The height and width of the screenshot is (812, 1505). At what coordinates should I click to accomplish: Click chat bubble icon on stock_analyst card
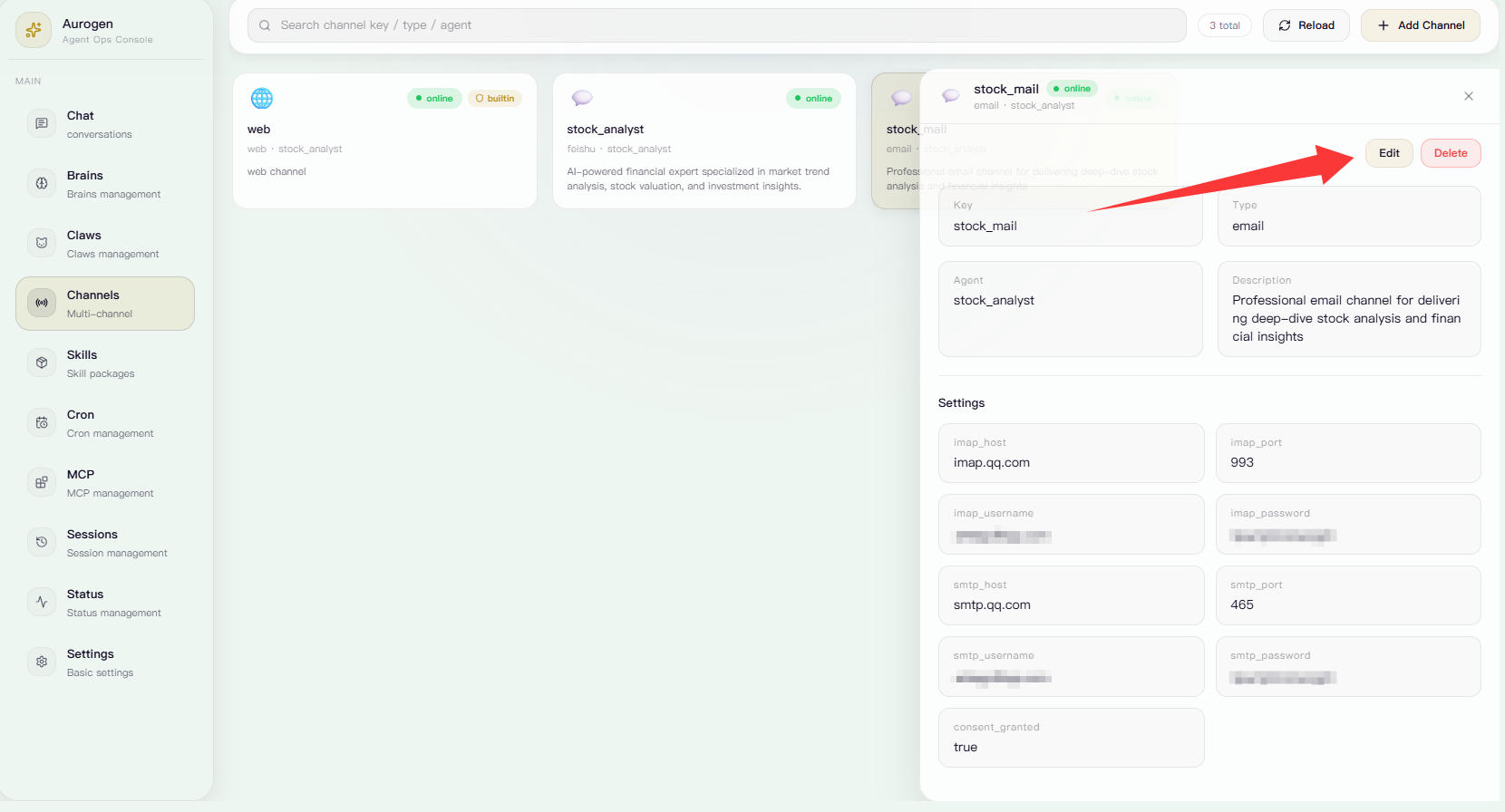coord(582,98)
